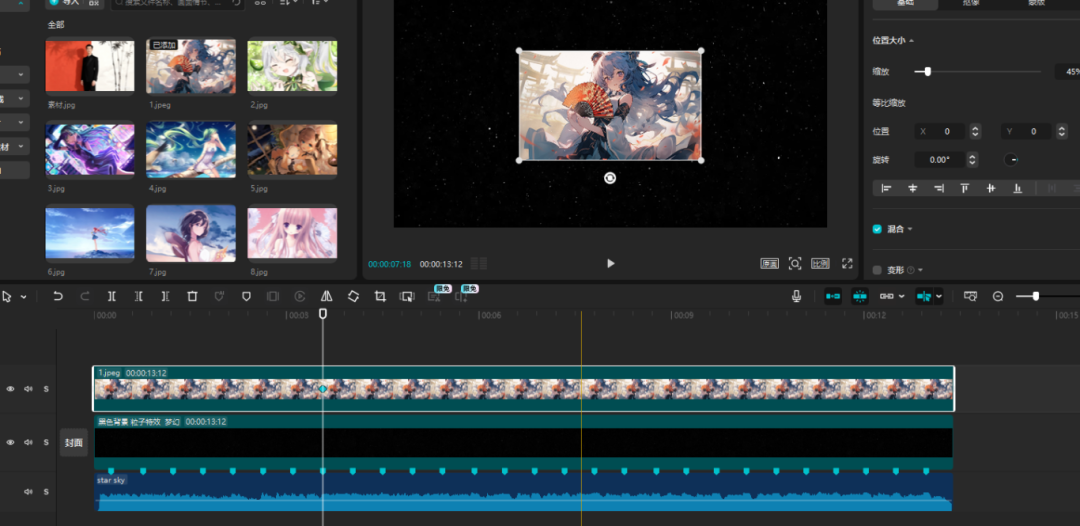
Task: Select the crop tool in timeline toolbar
Action: [380, 297]
